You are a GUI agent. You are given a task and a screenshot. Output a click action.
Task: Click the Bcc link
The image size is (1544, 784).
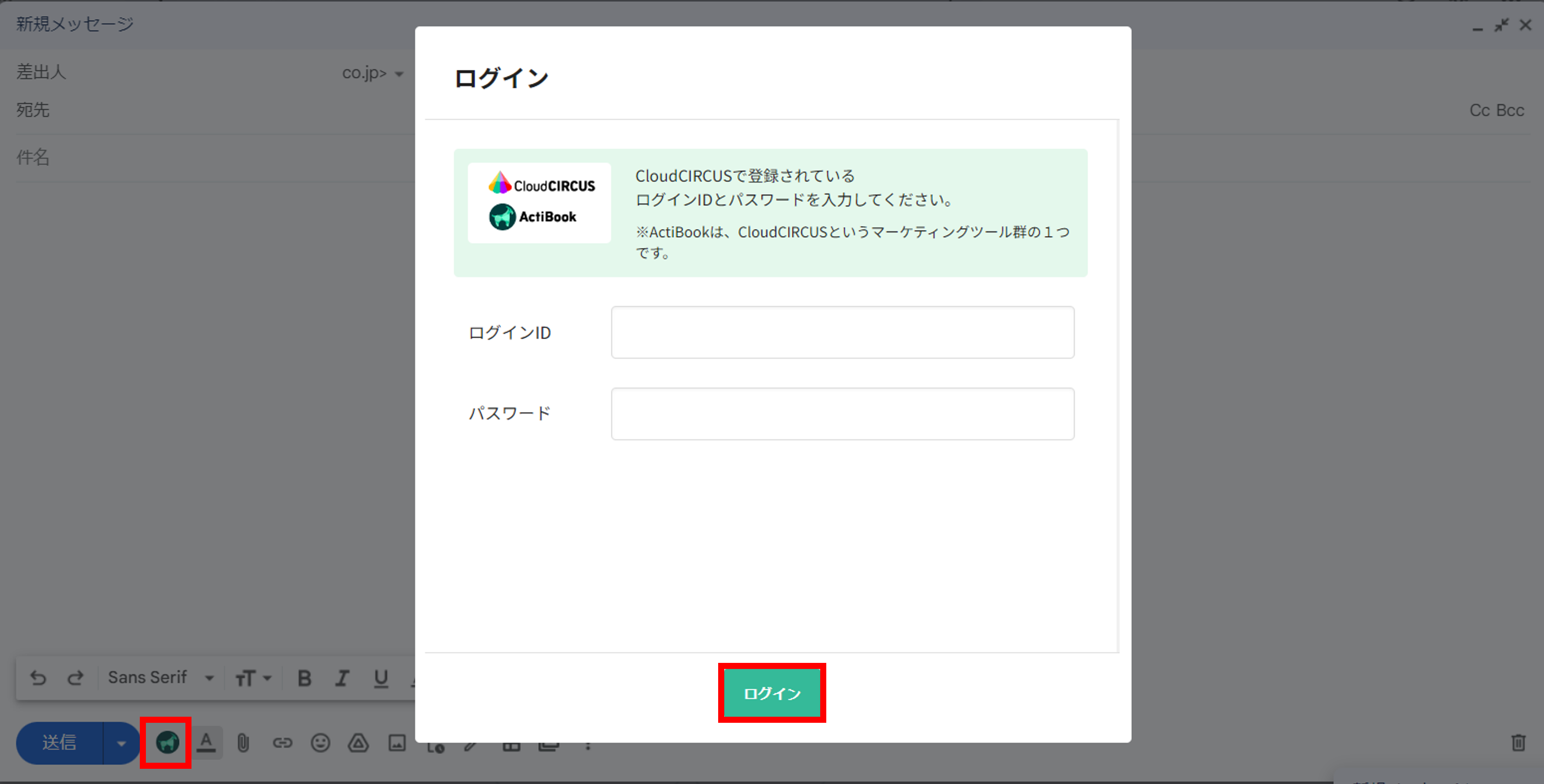[1510, 110]
